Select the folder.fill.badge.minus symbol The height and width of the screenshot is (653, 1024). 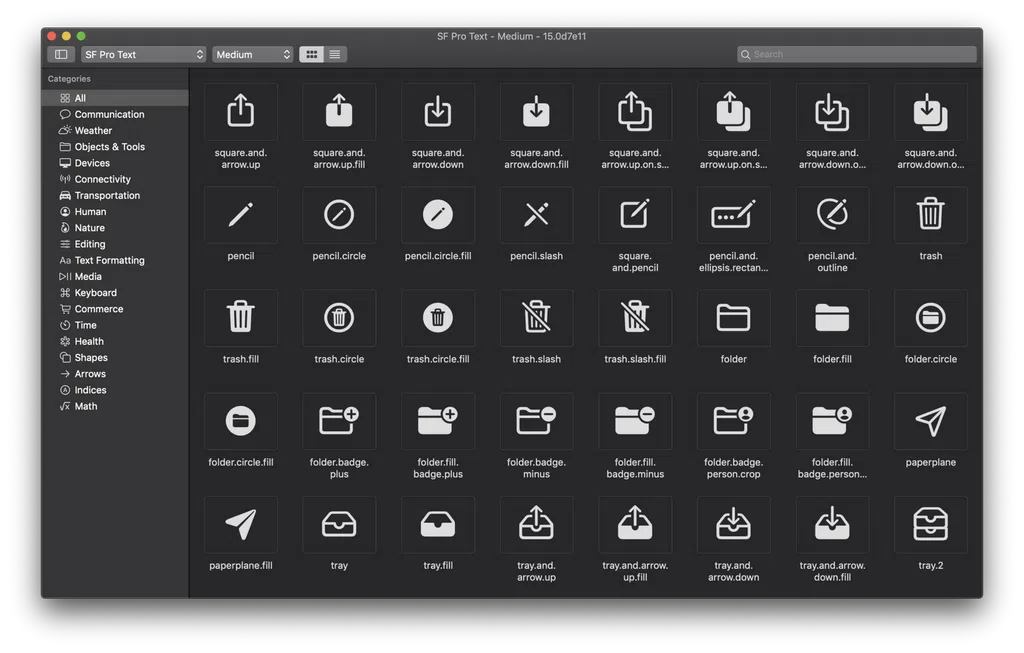pyautogui.click(x=635, y=421)
